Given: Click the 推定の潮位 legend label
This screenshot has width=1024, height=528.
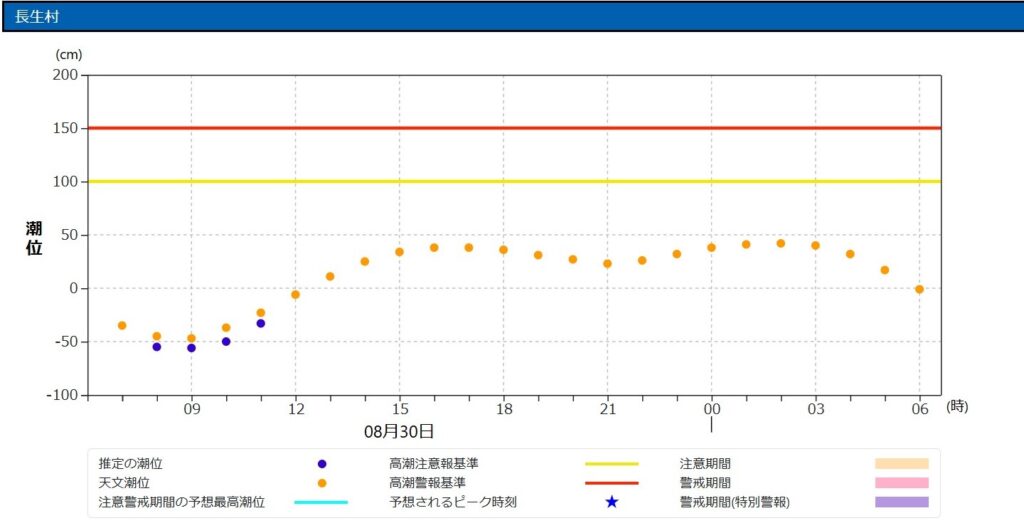Looking at the screenshot, I should (x=131, y=464).
